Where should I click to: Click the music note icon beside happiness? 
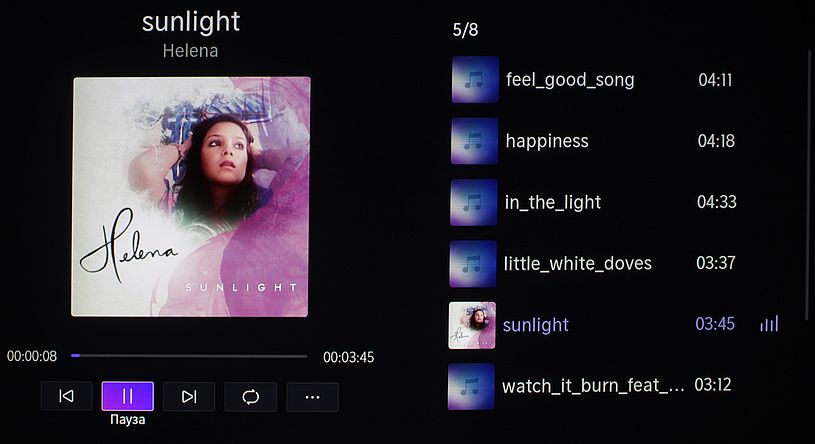(x=474, y=141)
